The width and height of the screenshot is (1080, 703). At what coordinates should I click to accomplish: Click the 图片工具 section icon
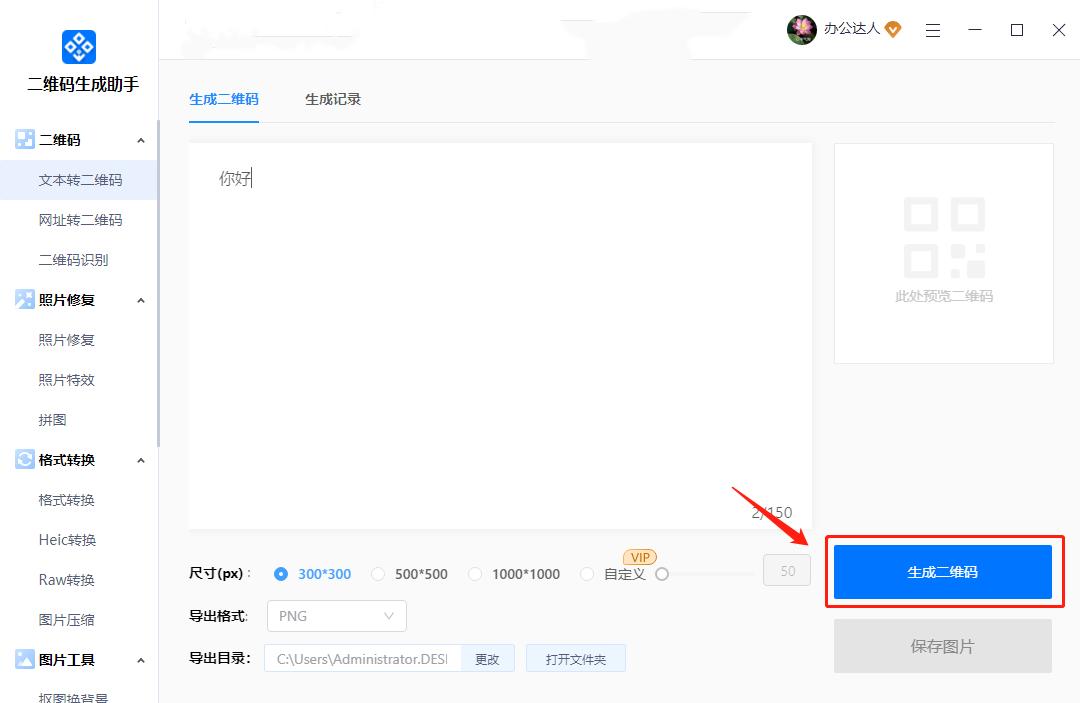point(25,659)
